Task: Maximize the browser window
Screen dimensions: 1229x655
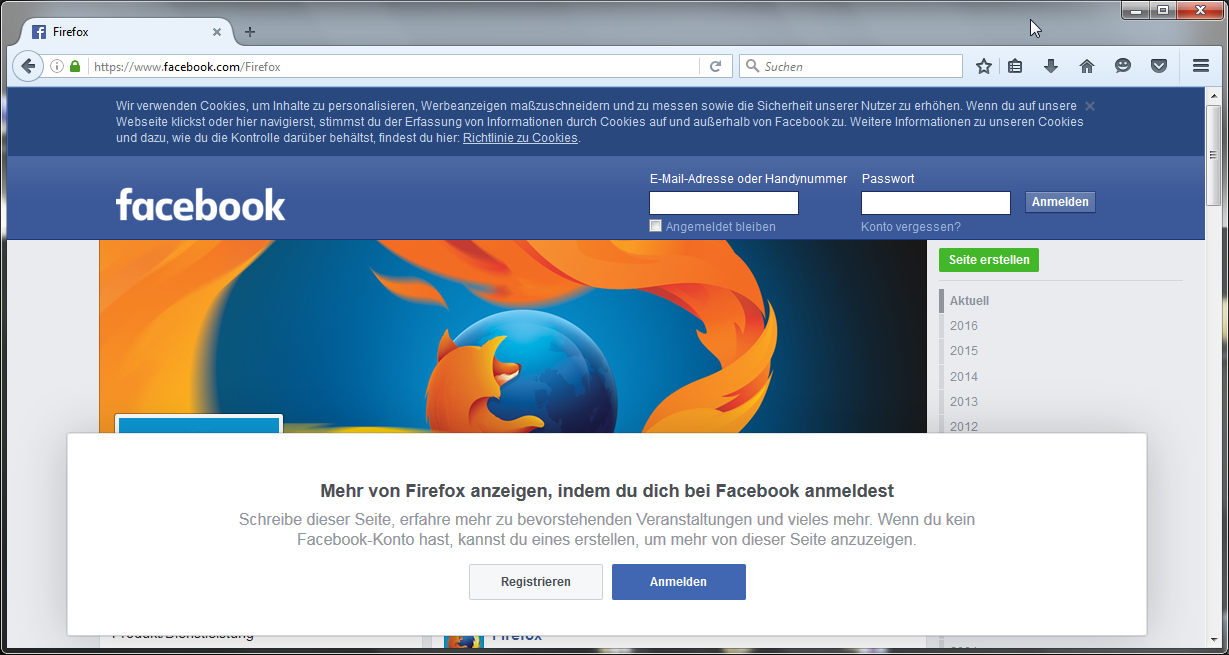Action: coord(1162,11)
